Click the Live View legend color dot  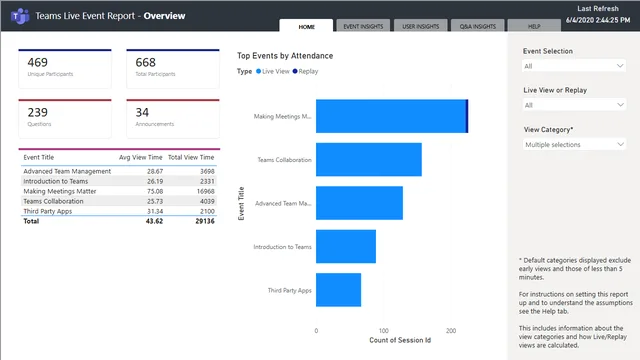pyautogui.click(x=258, y=71)
